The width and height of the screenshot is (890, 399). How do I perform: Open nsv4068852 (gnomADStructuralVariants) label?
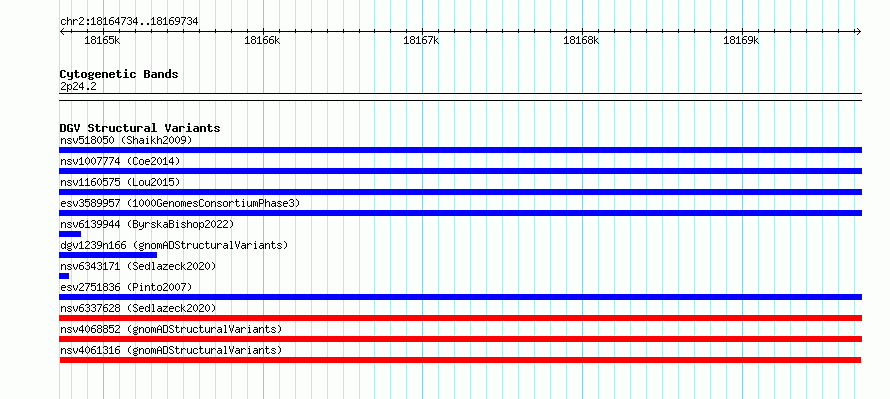tap(171, 329)
